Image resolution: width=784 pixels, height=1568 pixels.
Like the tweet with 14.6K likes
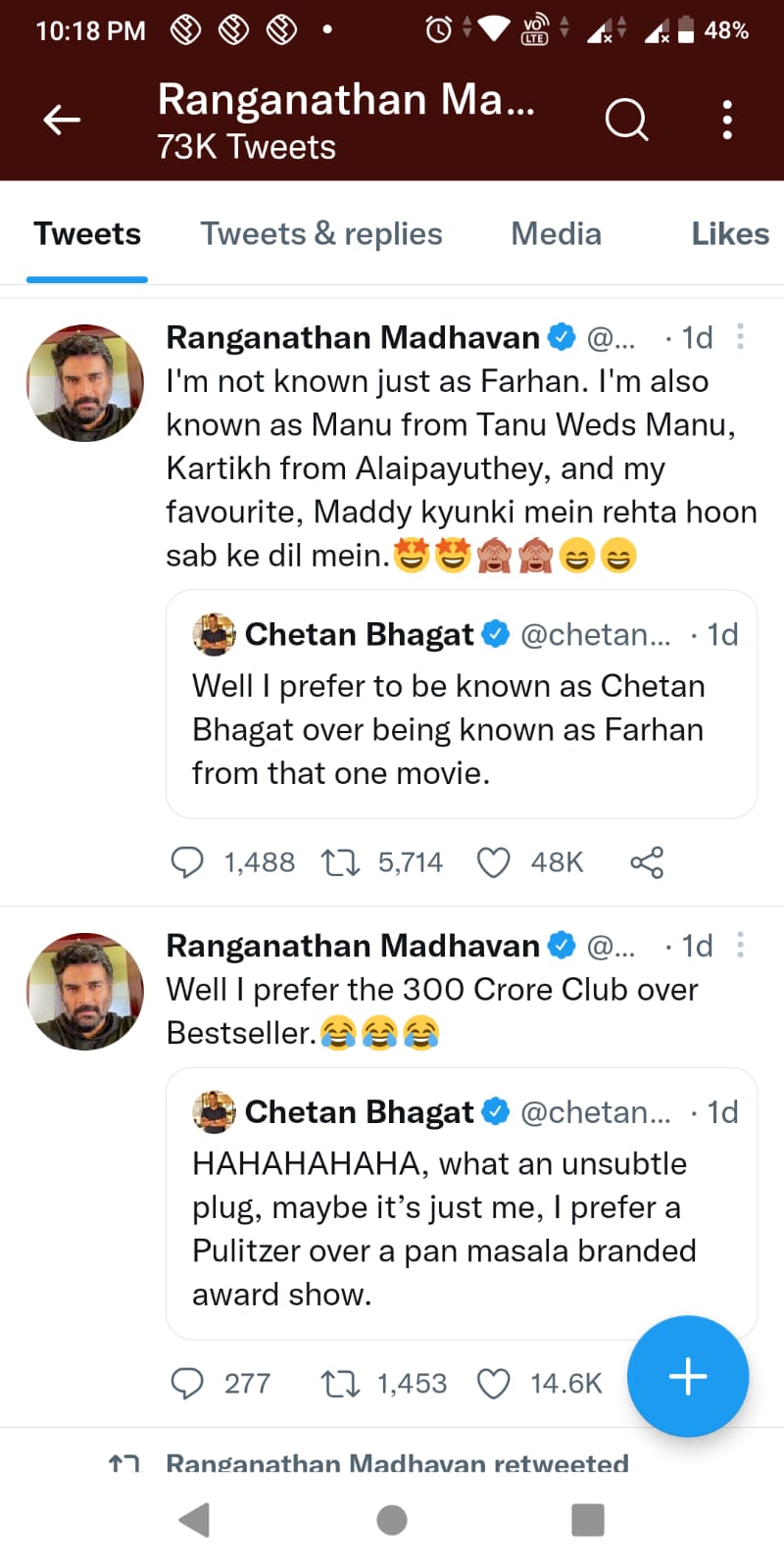[493, 1383]
